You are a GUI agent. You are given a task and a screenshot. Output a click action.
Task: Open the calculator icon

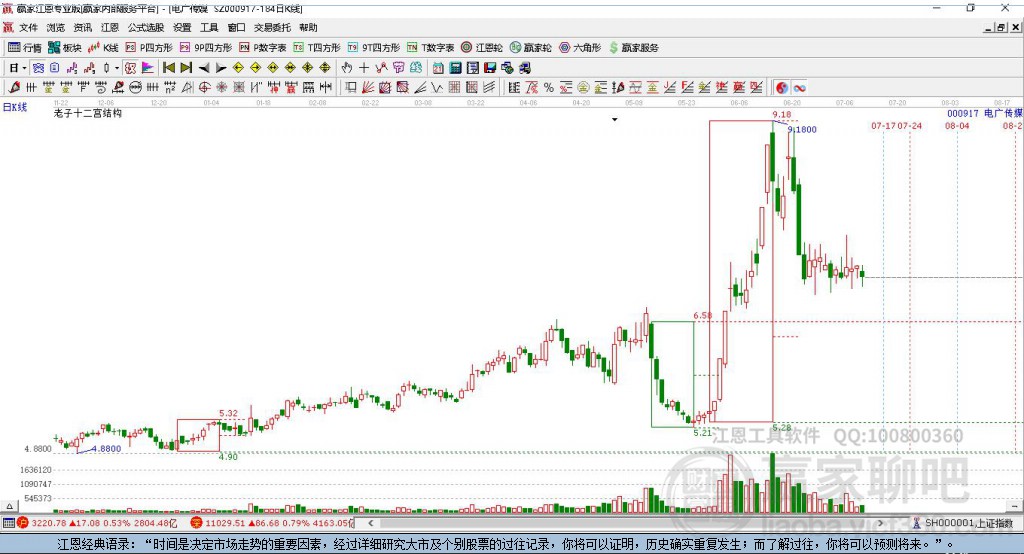pos(455,68)
